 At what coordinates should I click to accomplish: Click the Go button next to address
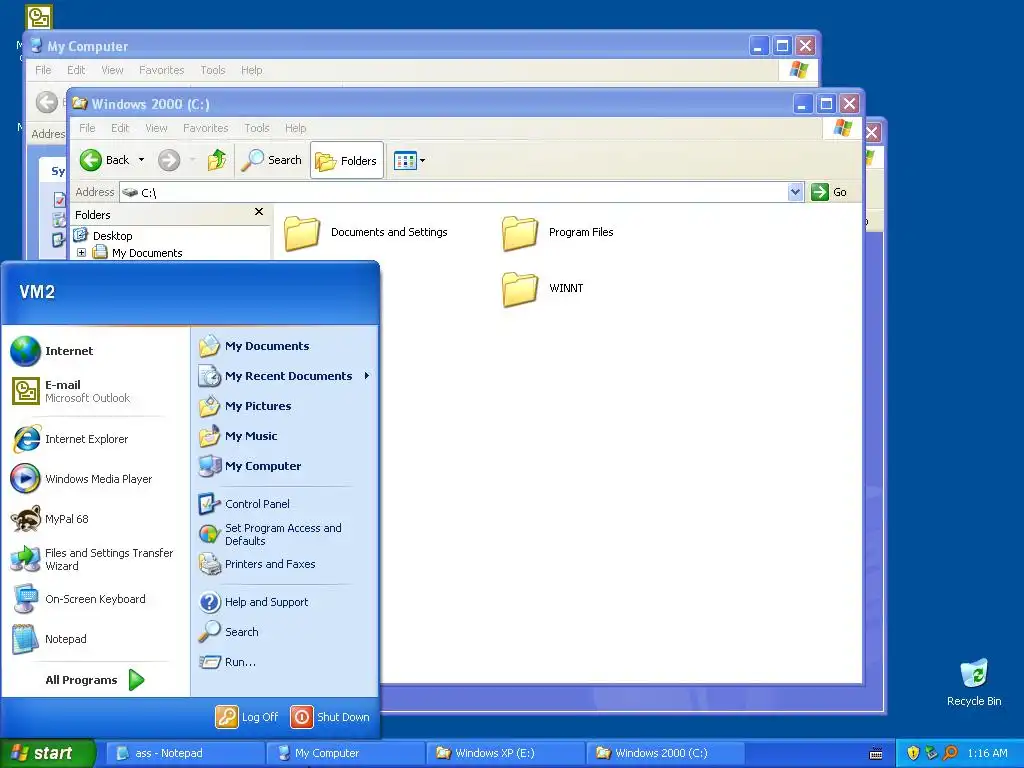829,192
